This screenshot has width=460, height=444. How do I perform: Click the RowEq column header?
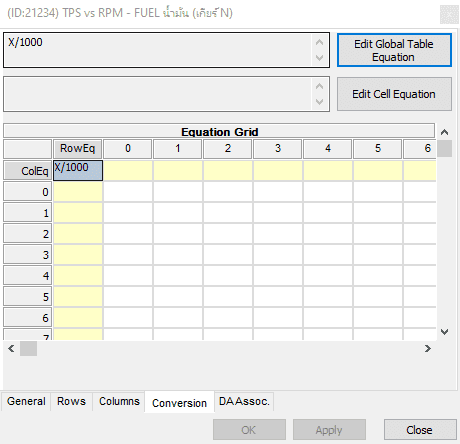(78, 149)
